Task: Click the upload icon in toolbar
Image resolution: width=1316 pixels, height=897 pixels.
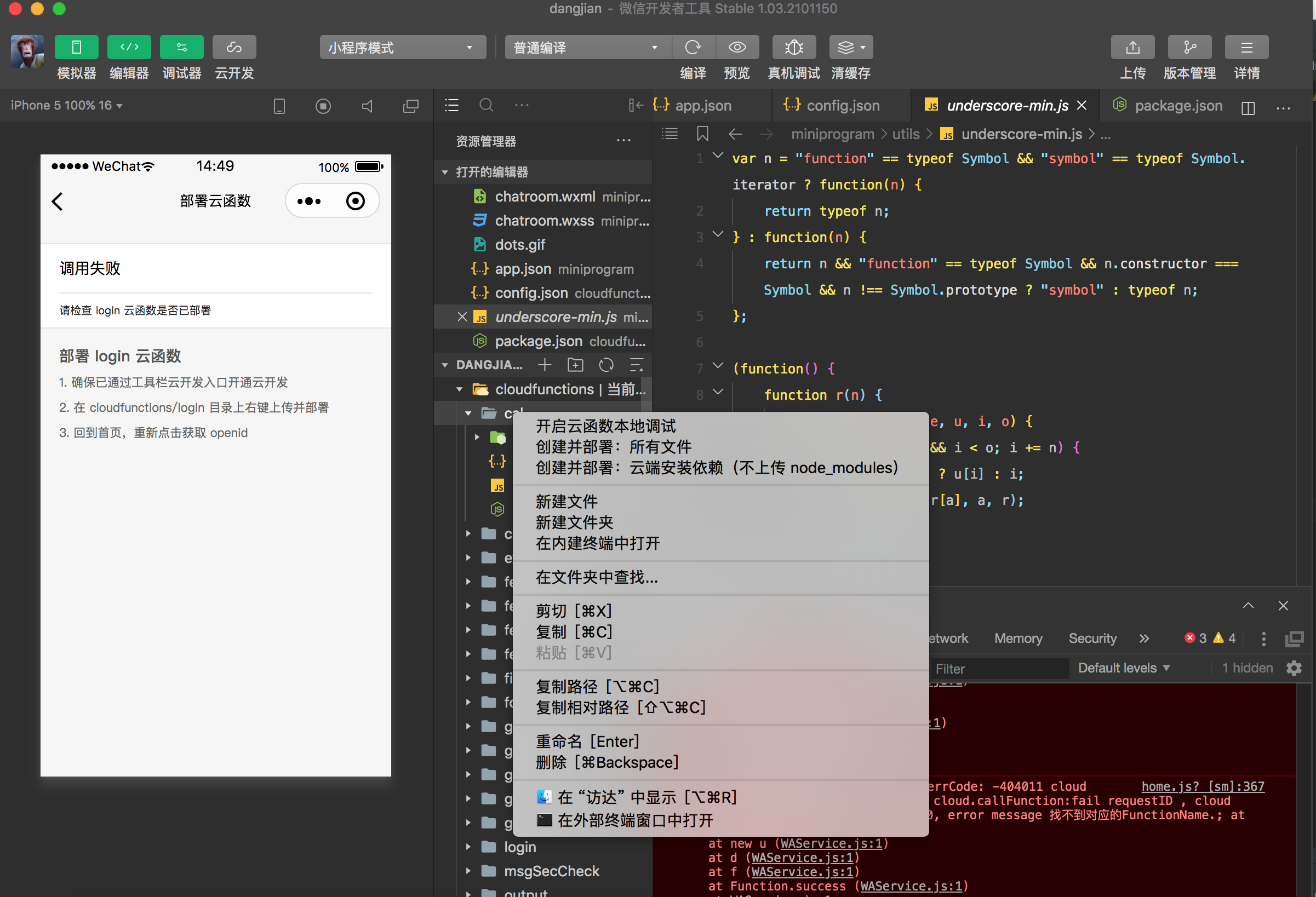Action: pos(1132,48)
